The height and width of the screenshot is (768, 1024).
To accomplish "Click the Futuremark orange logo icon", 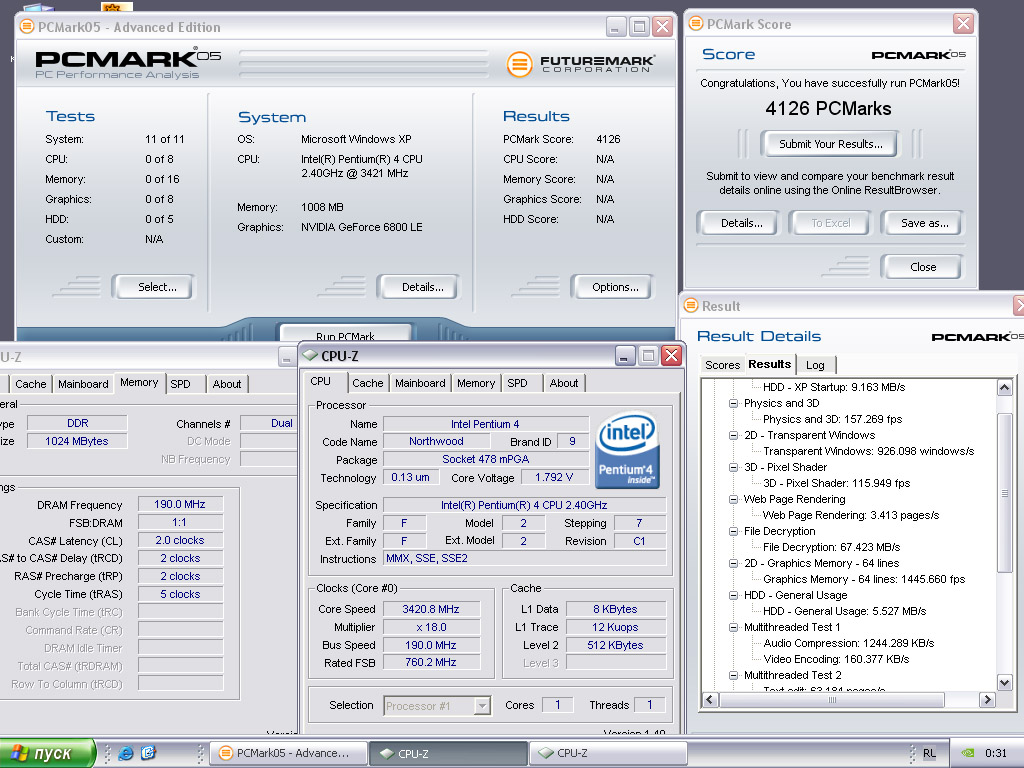I will coord(520,64).
